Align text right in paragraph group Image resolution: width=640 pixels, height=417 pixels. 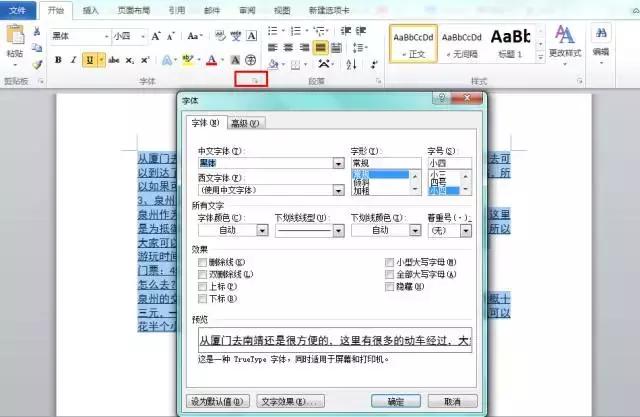click(x=304, y=48)
